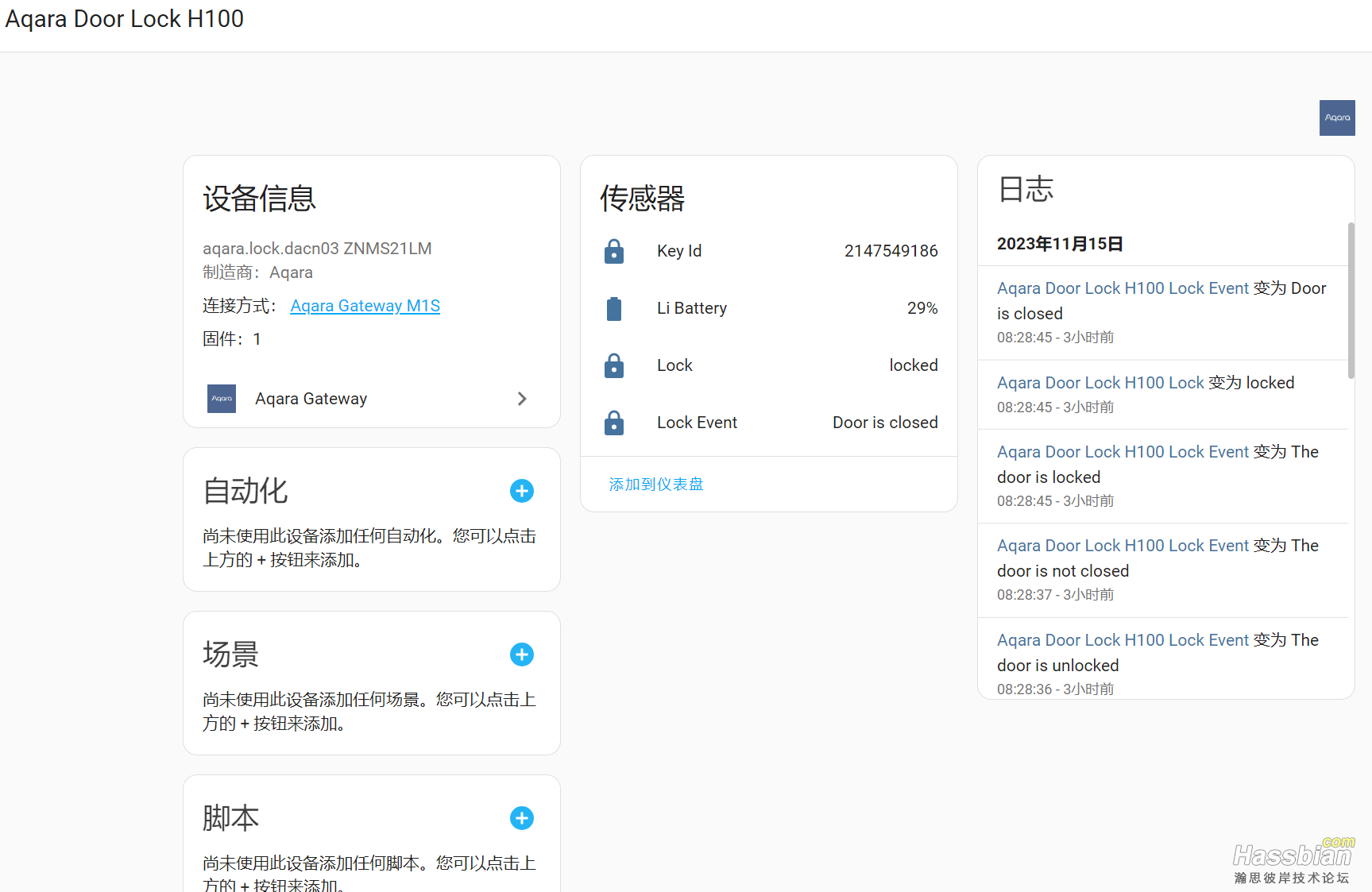Image resolution: width=1372 pixels, height=892 pixels.
Task: Click the Key Id value 2147549186
Action: tap(891, 251)
